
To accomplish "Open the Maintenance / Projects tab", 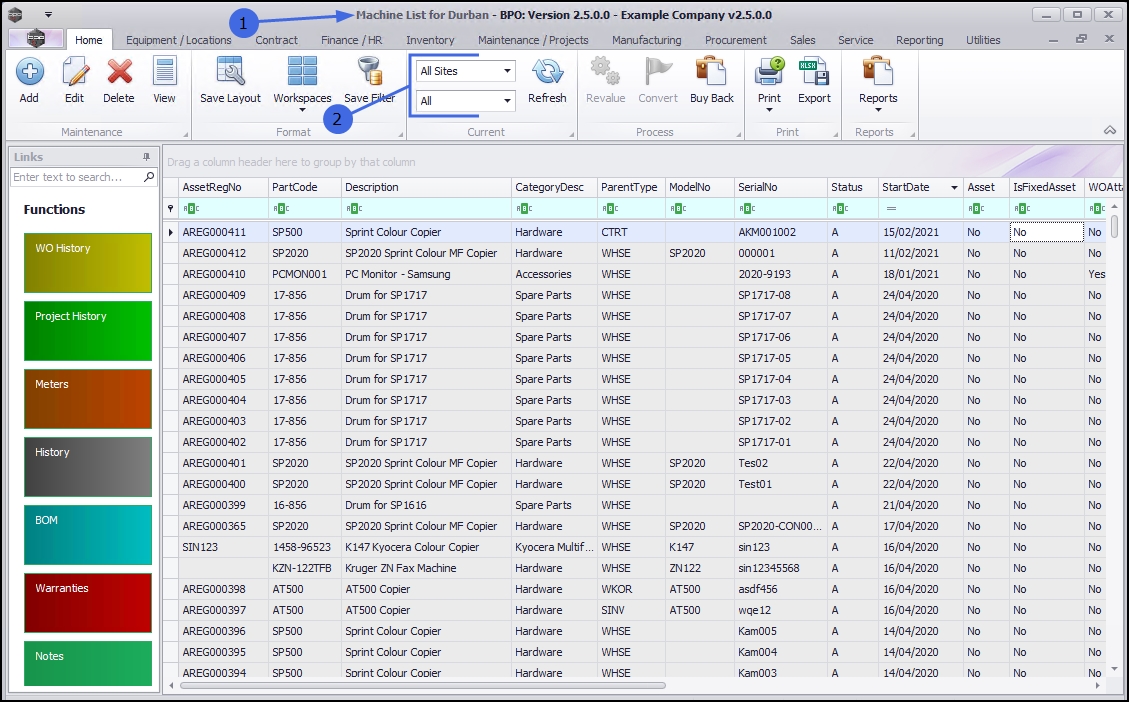I will pos(533,40).
